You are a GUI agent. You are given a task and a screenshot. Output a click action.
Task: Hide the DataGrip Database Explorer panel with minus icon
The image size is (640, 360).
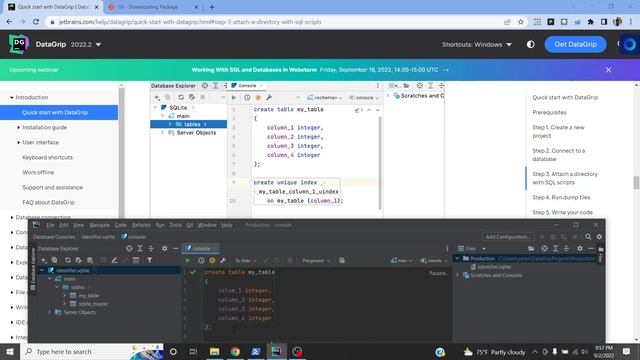(176, 248)
